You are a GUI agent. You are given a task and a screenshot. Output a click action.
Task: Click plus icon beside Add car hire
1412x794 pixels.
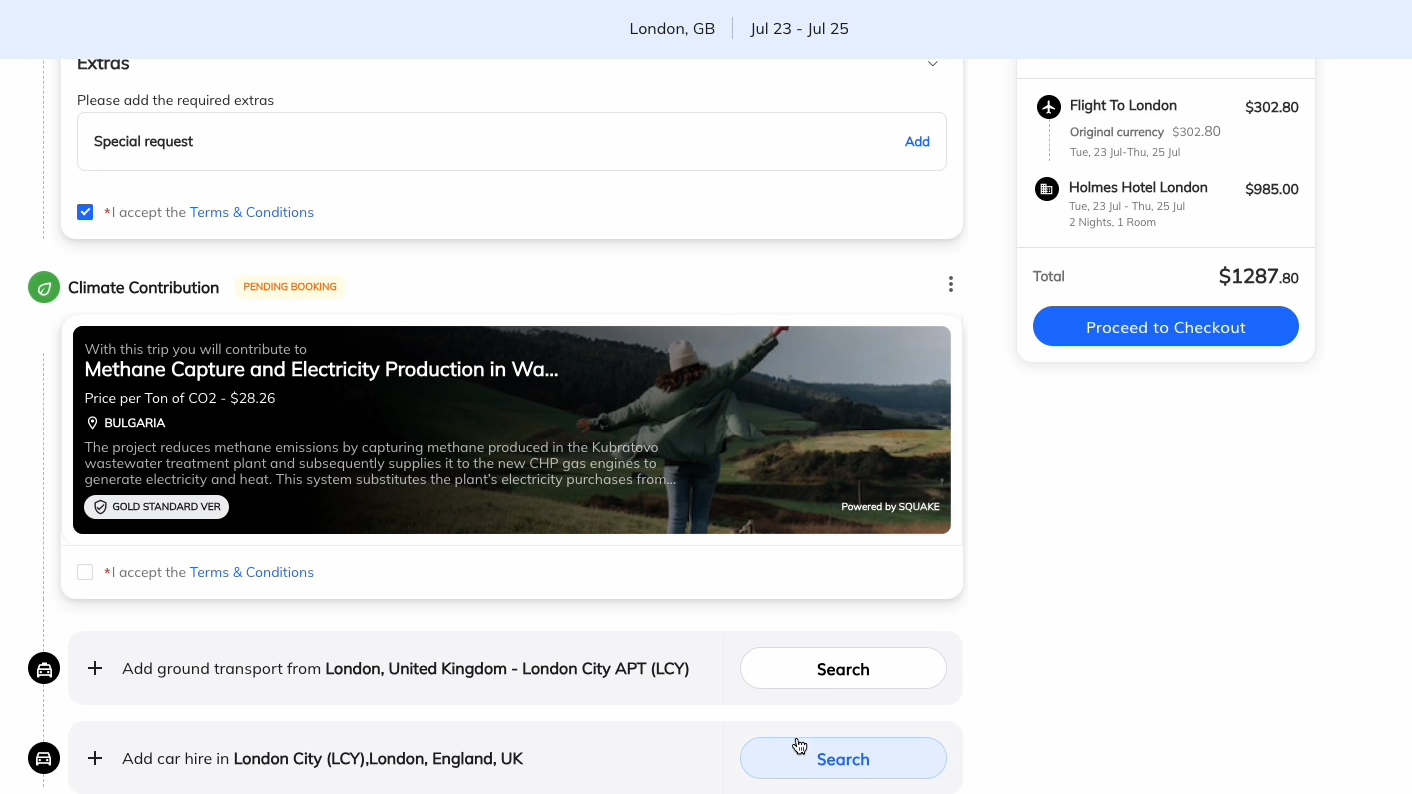[x=95, y=758]
